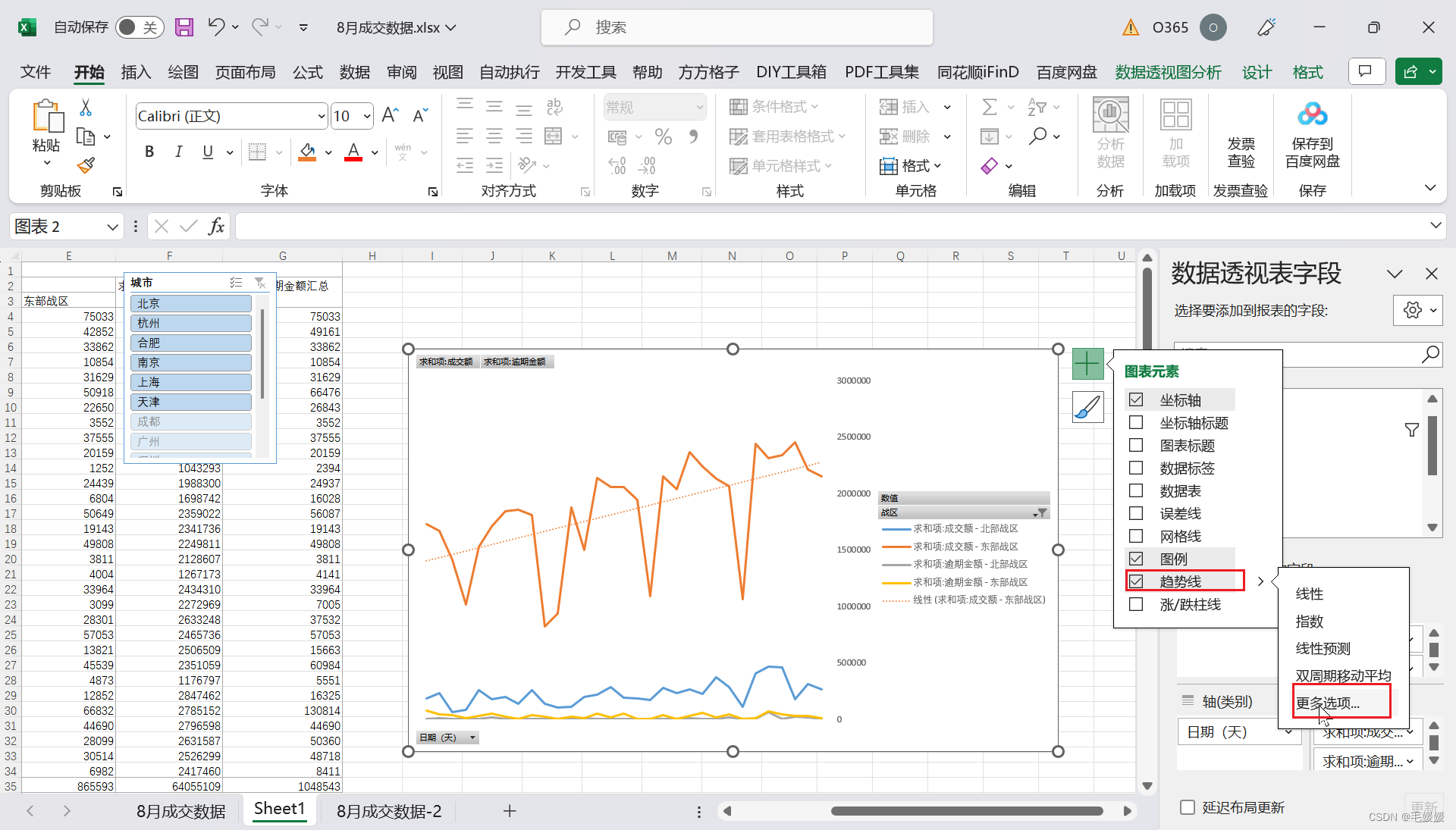Open the font color red swatch
The height and width of the screenshot is (830, 1456).
click(353, 152)
